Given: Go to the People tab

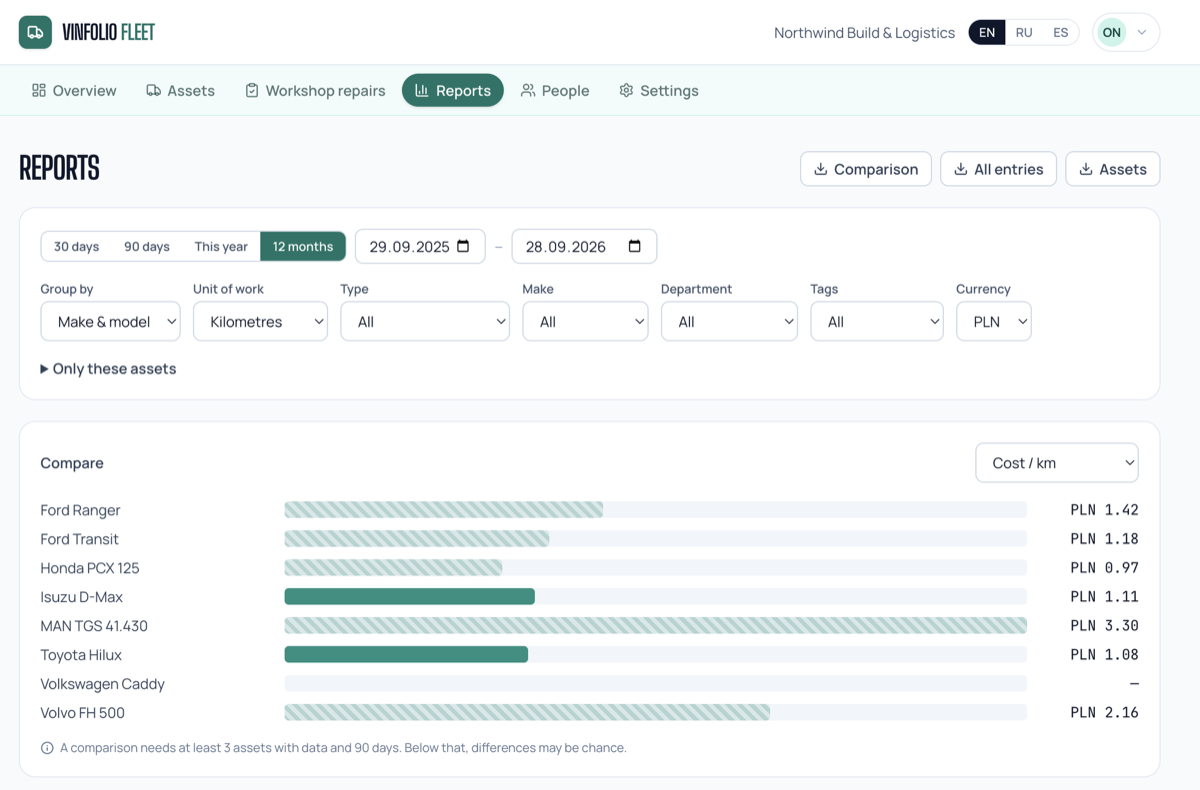Looking at the screenshot, I should point(555,90).
